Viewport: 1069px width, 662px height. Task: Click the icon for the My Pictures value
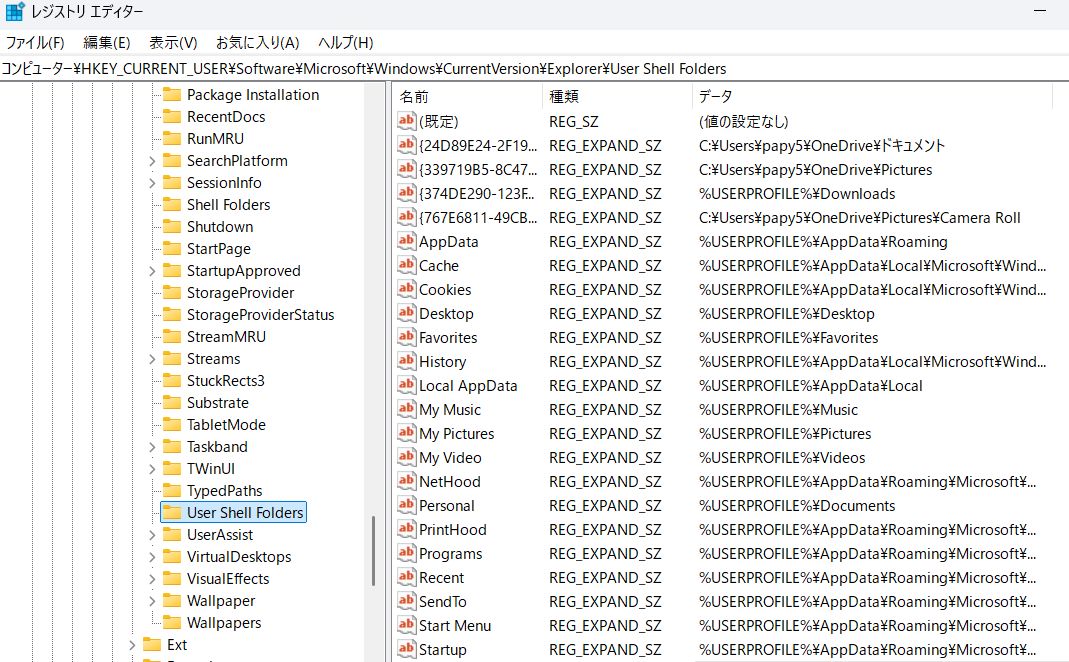point(406,433)
